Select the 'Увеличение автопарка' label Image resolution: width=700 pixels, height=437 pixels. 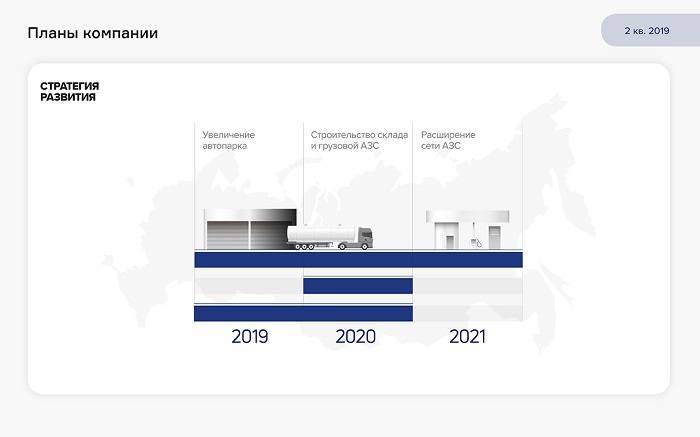[x=229, y=140]
